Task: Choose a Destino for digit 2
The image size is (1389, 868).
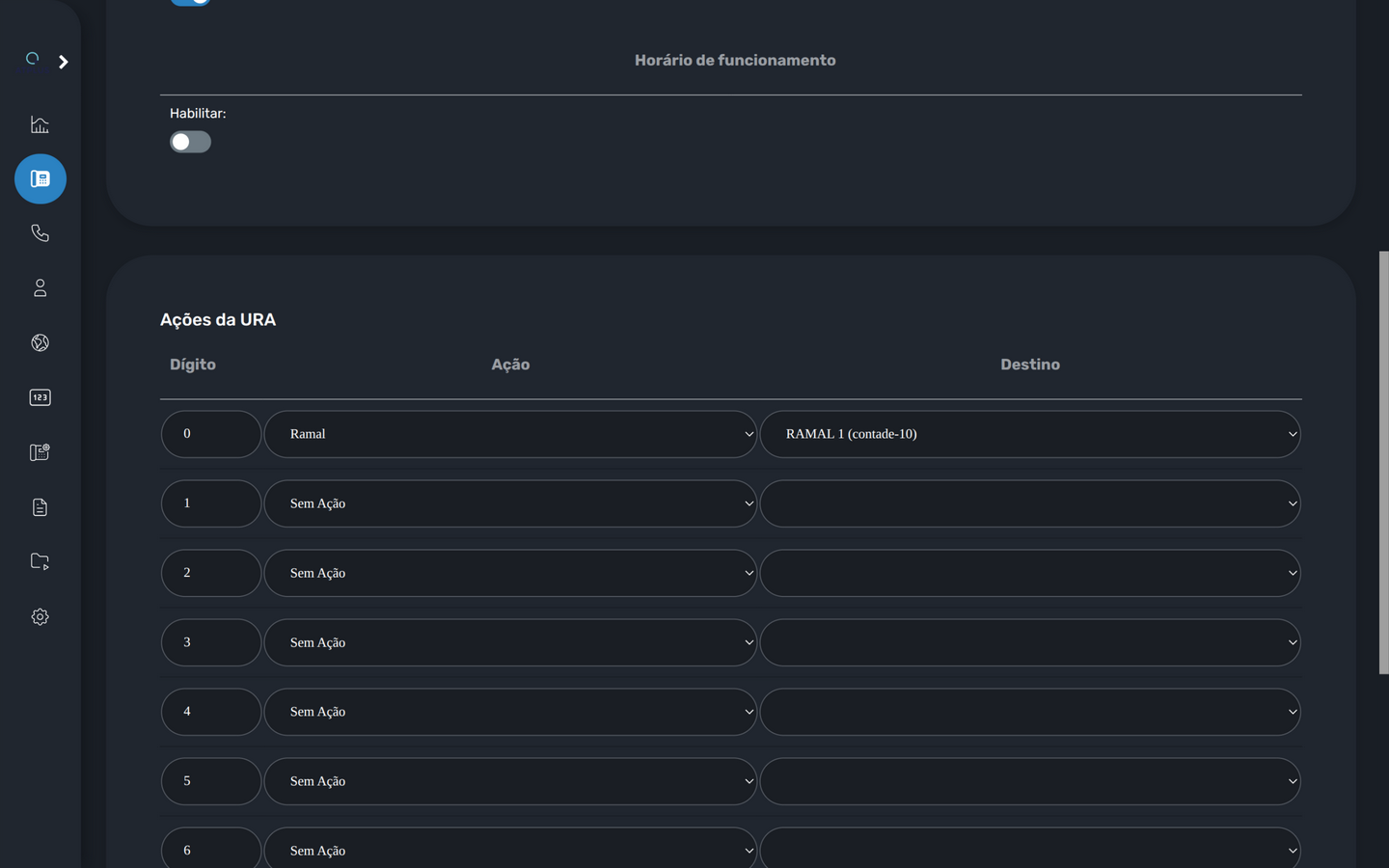Action: click(x=1030, y=573)
